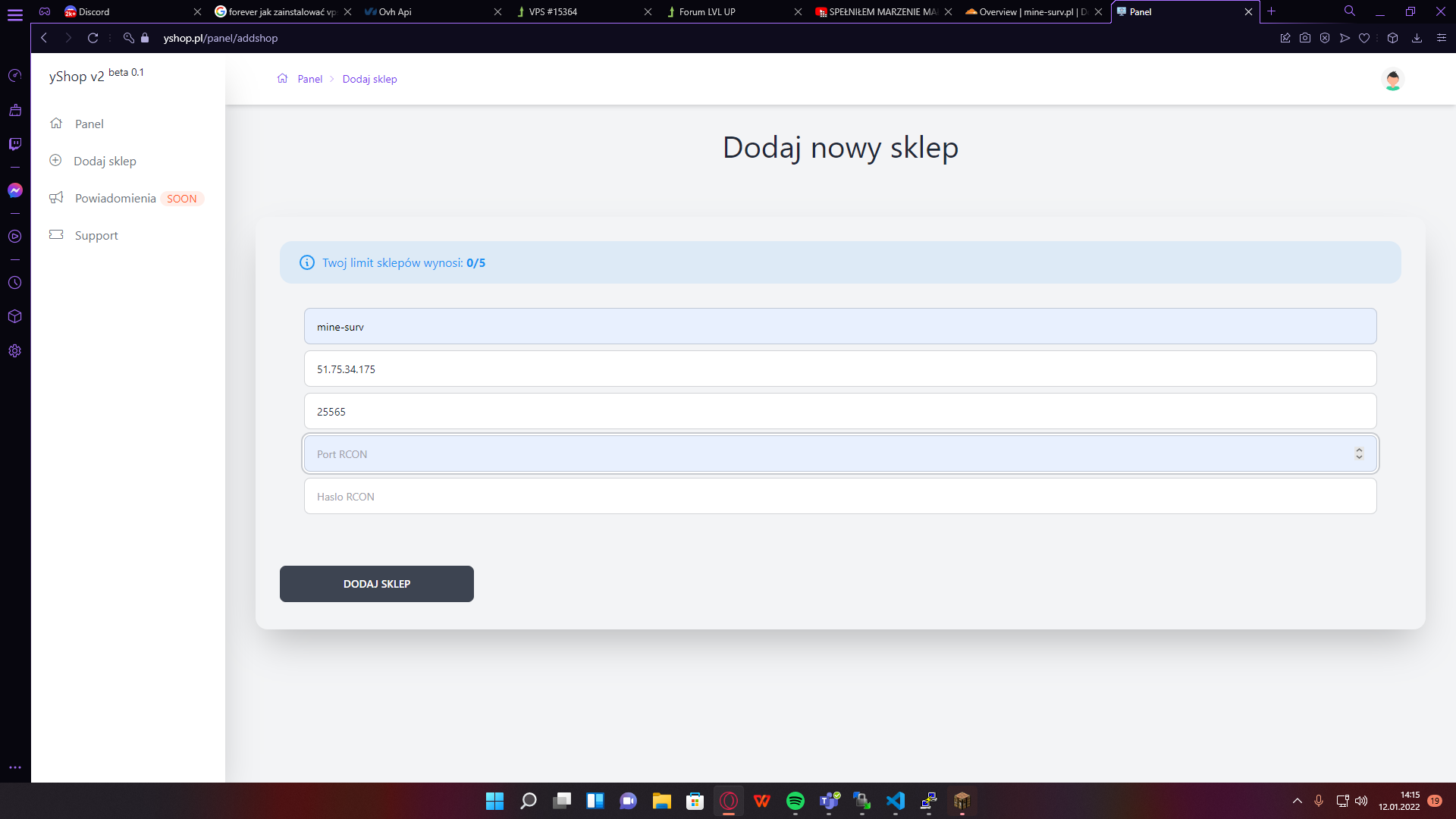Open Support in the sidebar menu

click(x=96, y=236)
